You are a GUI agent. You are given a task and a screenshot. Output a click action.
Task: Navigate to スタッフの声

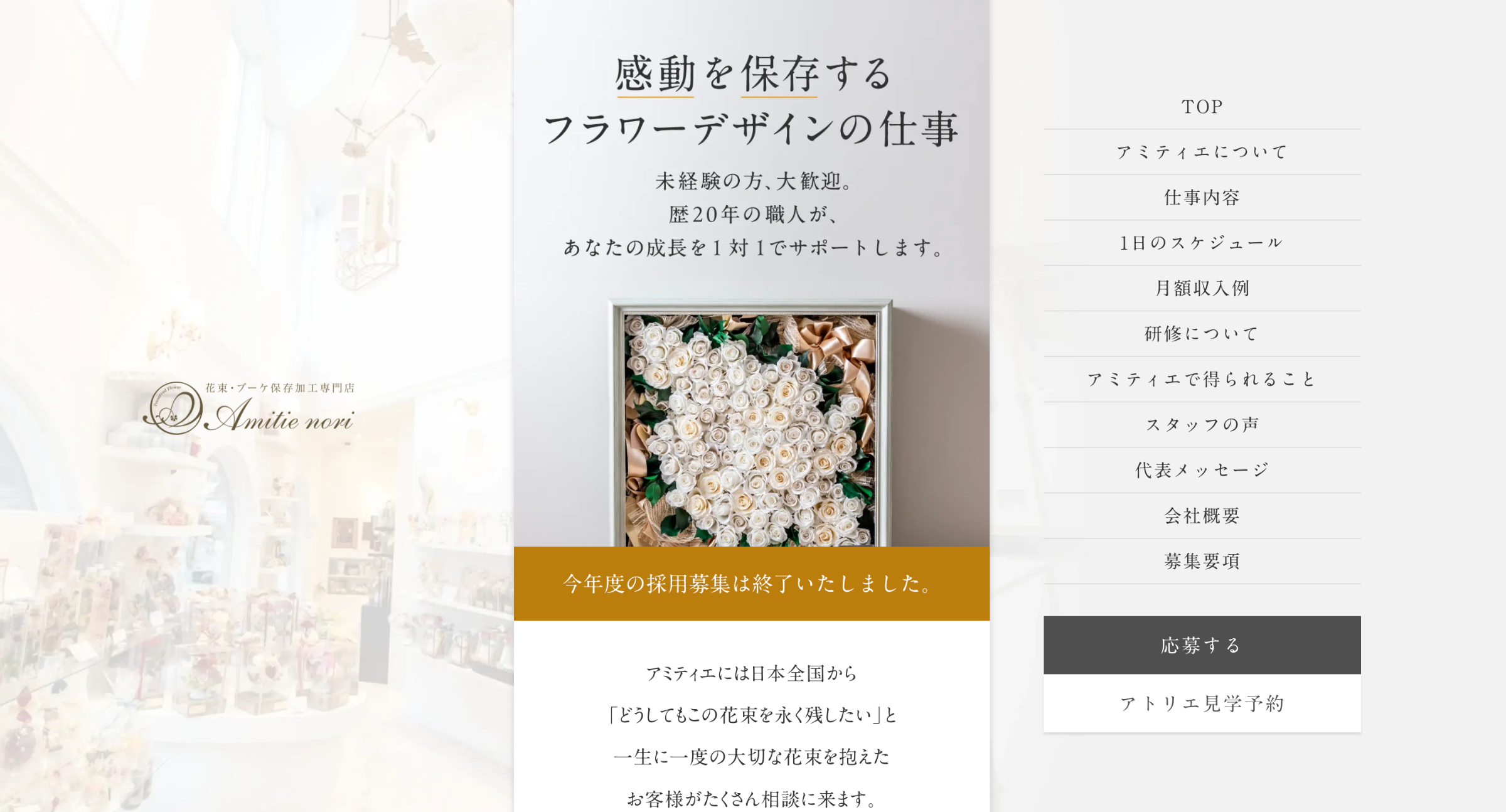pos(1202,425)
